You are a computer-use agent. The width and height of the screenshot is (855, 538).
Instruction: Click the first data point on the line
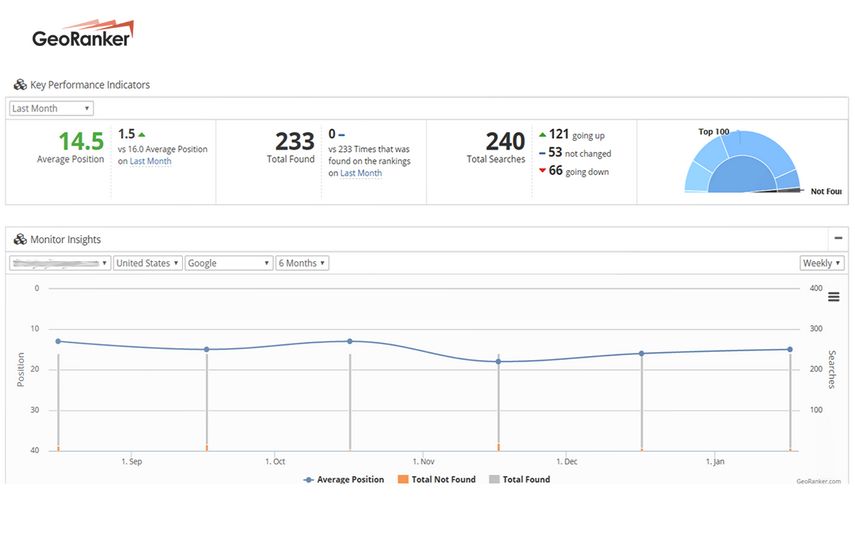(58, 341)
